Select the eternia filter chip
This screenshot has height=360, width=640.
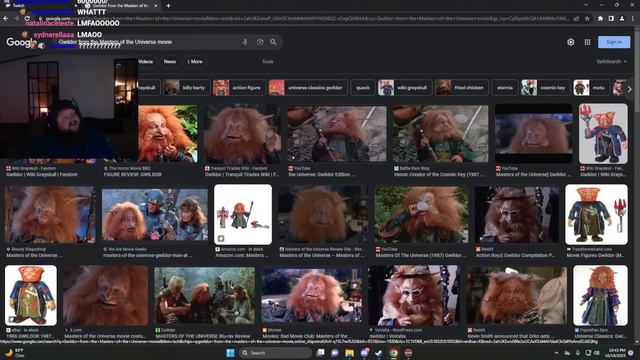tap(505, 88)
